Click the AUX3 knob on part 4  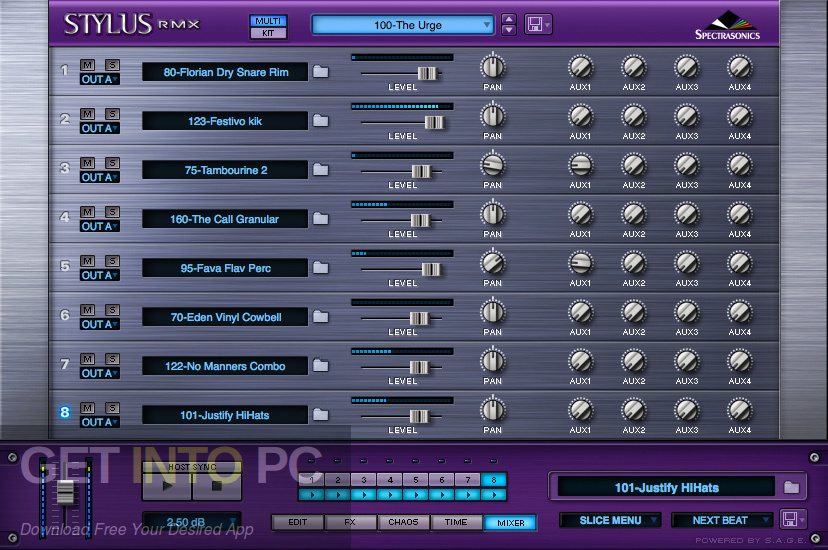tap(687, 214)
